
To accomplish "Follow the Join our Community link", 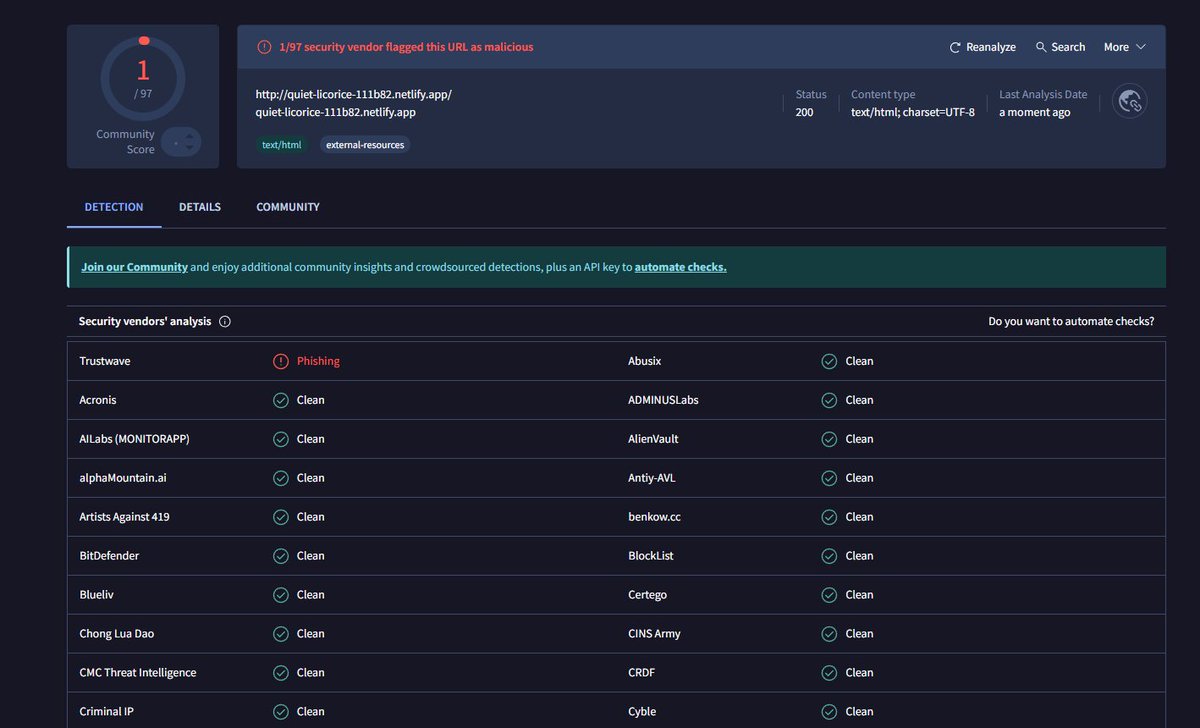I will pos(135,267).
